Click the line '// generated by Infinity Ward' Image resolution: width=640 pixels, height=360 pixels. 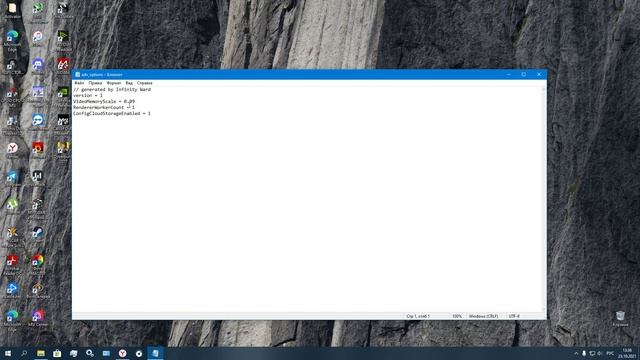tap(112, 89)
